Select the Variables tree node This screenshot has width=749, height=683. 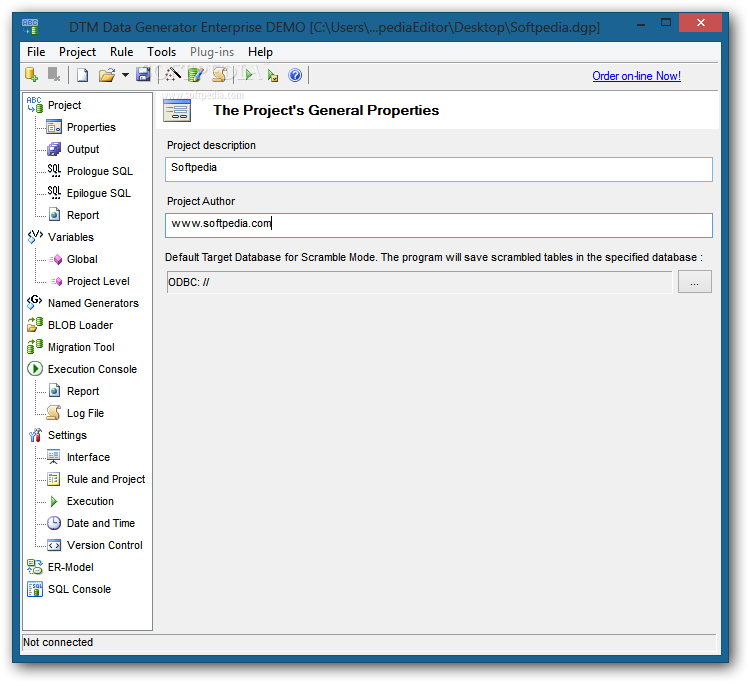tap(71, 237)
